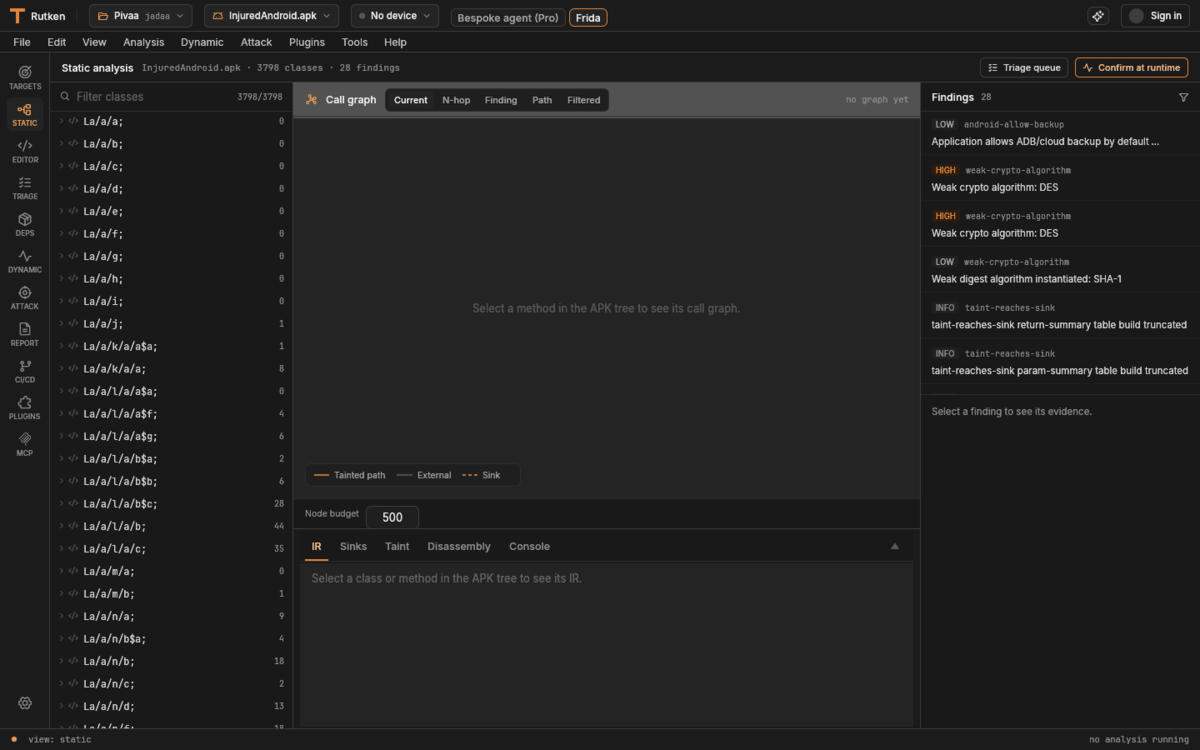Open the Tools menu
The width and height of the screenshot is (1200, 750).
354,42
